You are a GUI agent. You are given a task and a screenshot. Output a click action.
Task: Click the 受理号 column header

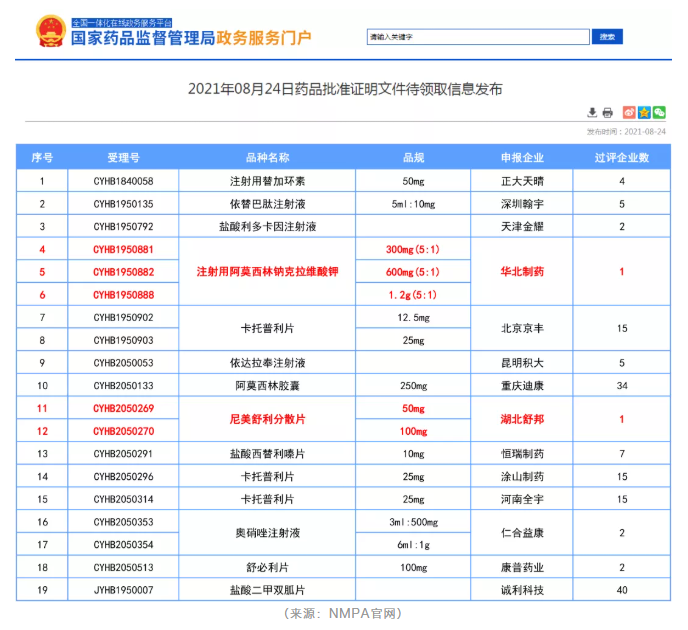[x=123, y=158]
